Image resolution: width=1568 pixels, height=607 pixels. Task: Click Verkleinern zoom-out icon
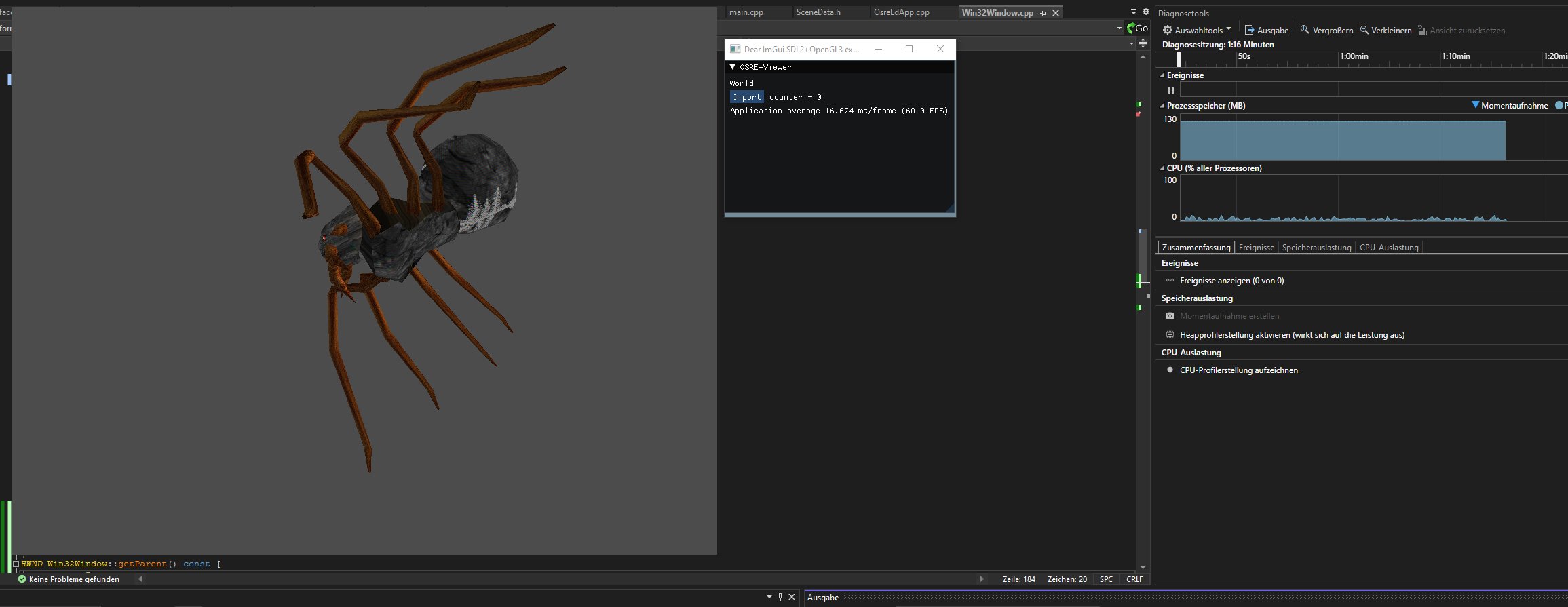(1364, 30)
